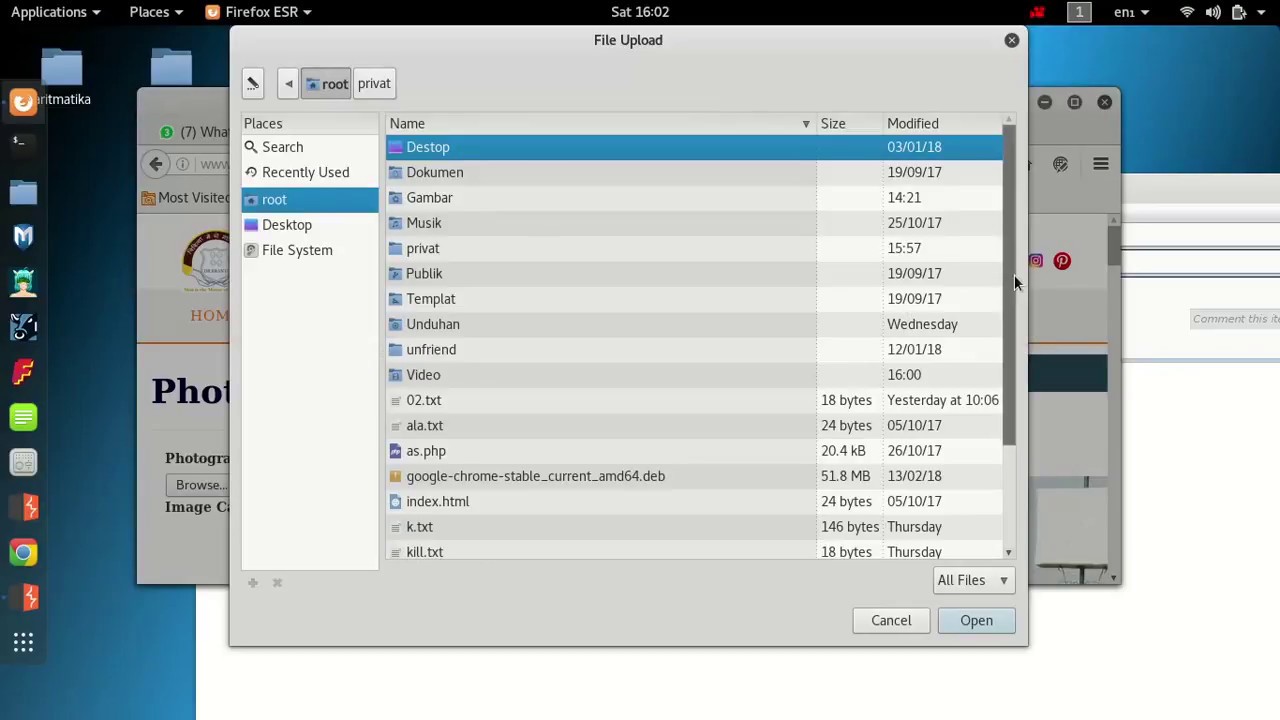Sort files by the Modified column
This screenshot has width=1280, height=720.
[912, 123]
